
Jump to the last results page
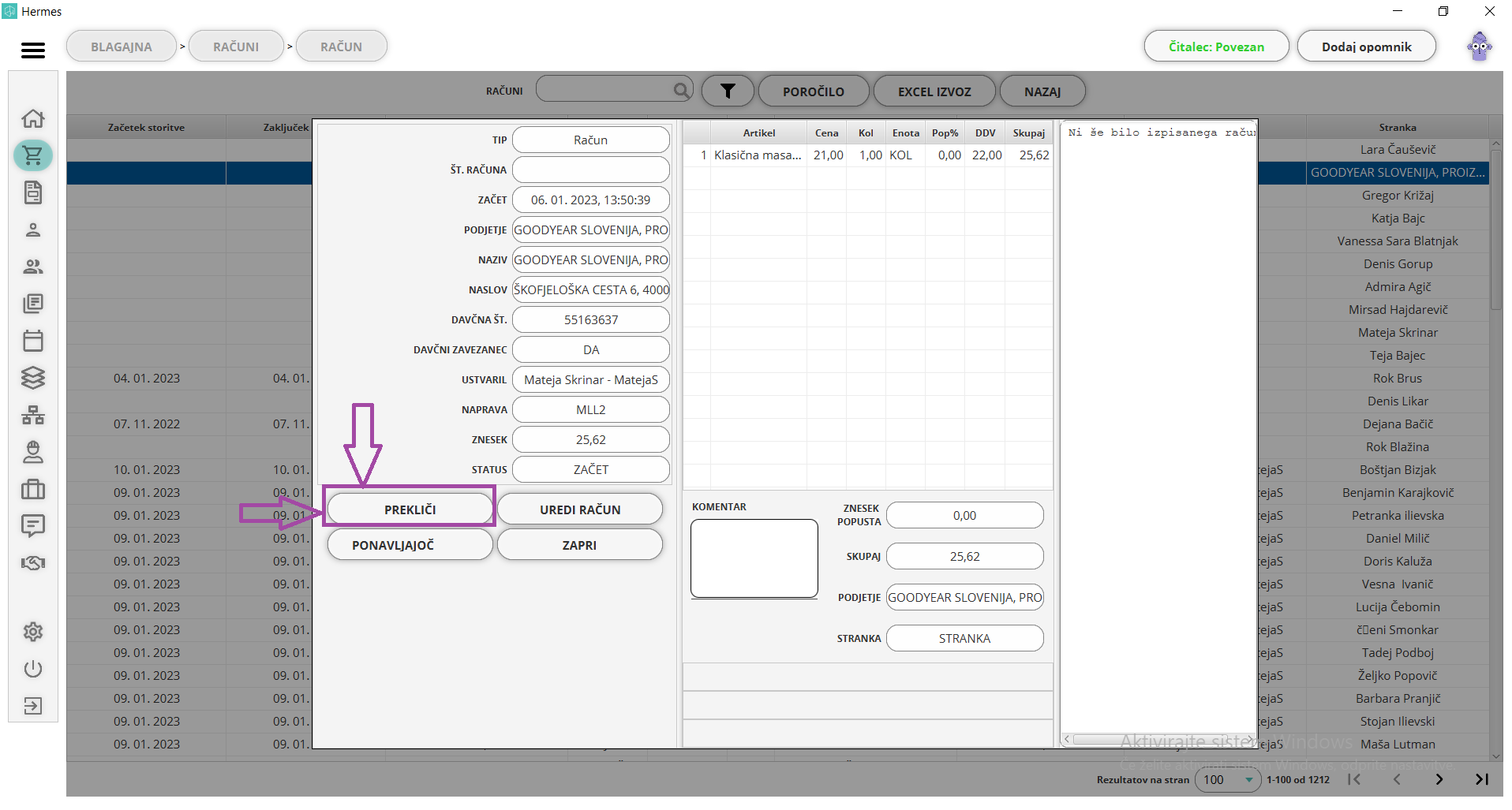(1482, 779)
